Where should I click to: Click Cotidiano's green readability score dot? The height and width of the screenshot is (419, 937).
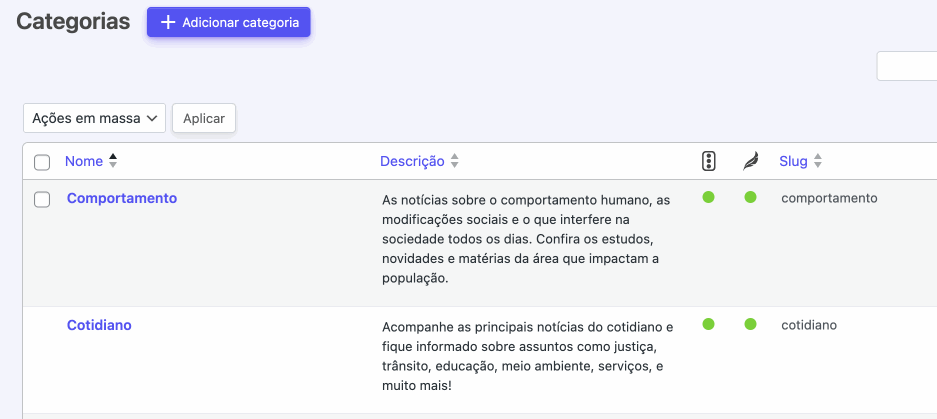pyautogui.click(x=750, y=324)
